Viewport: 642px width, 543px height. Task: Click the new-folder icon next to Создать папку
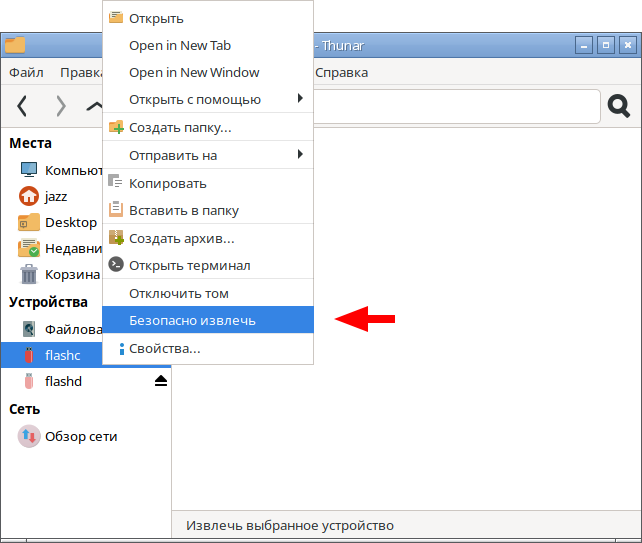[116, 127]
